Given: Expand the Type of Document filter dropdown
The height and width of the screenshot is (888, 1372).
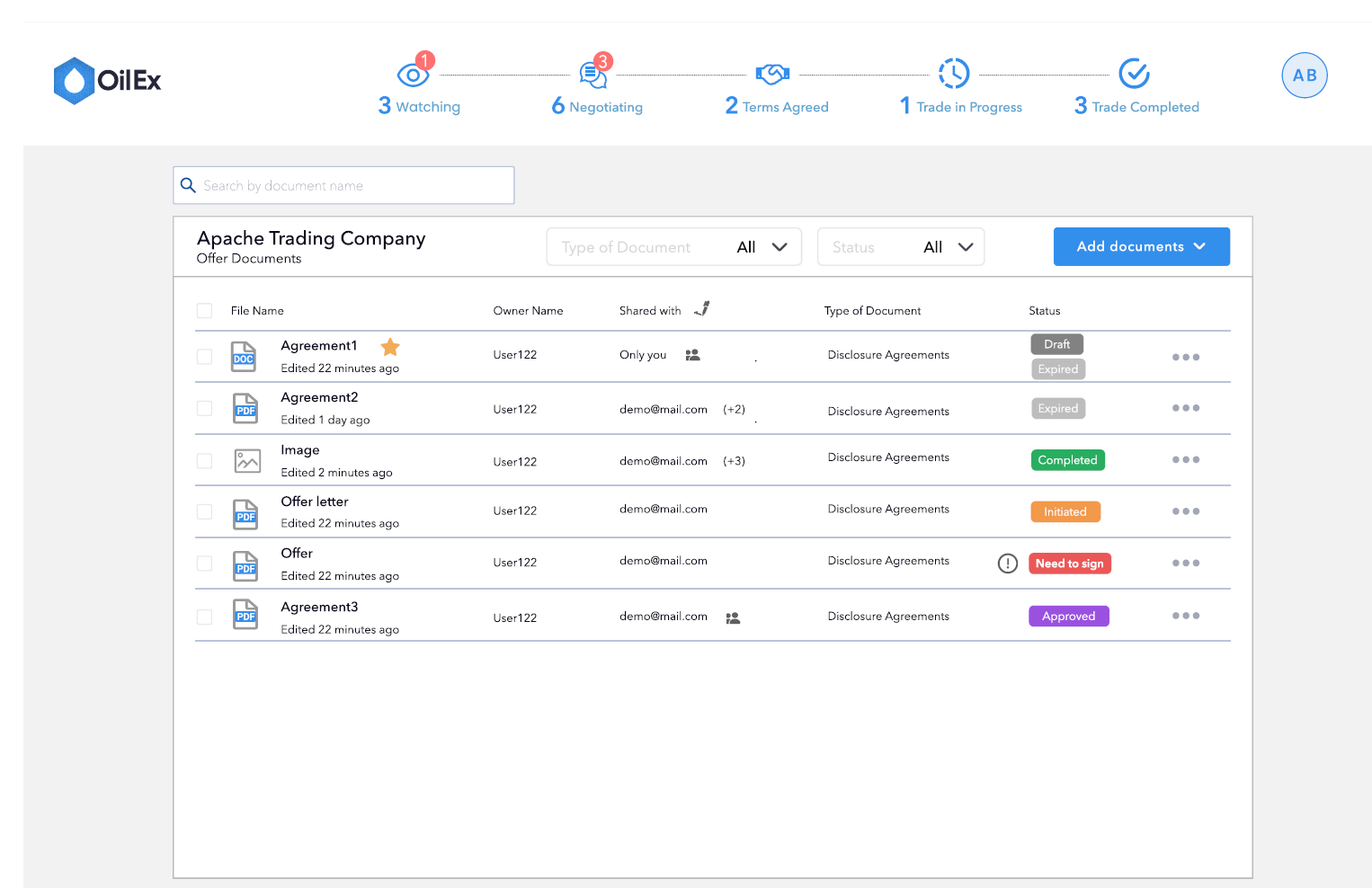Looking at the screenshot, I should pos(673,247).
